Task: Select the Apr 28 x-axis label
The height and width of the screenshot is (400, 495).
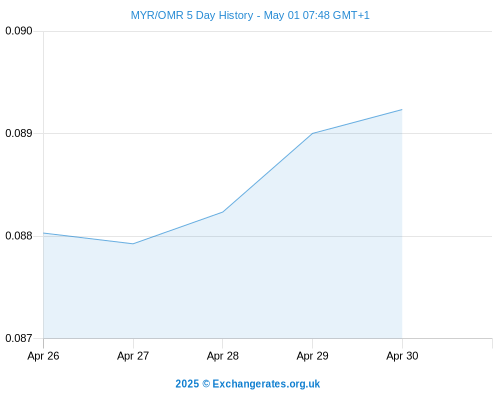Action: (x=223, y=356)
